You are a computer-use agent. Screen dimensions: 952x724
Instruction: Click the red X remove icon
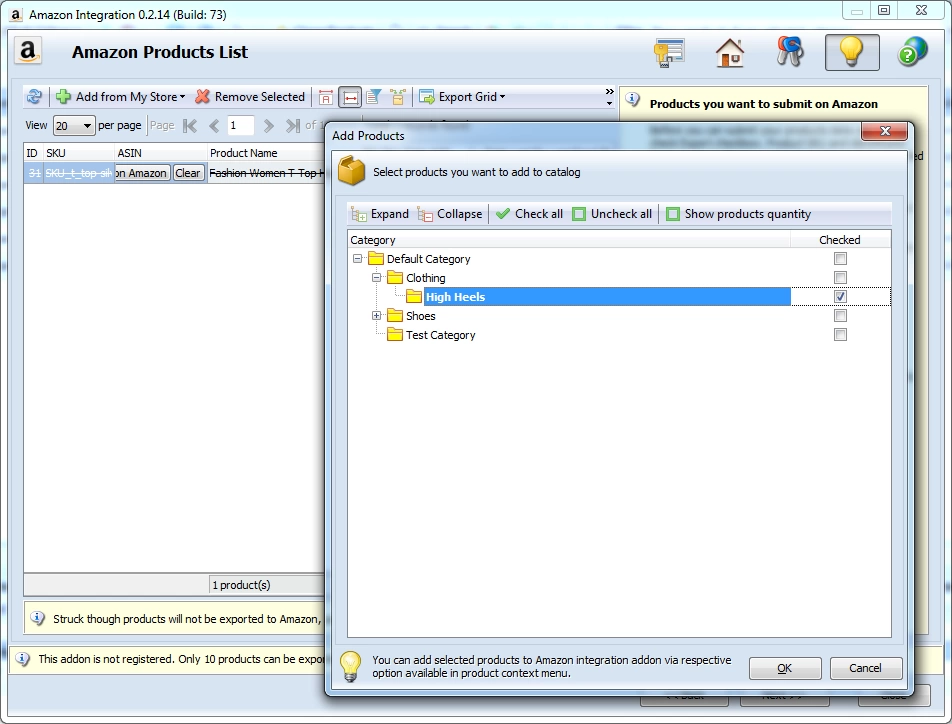coord(202,97)
